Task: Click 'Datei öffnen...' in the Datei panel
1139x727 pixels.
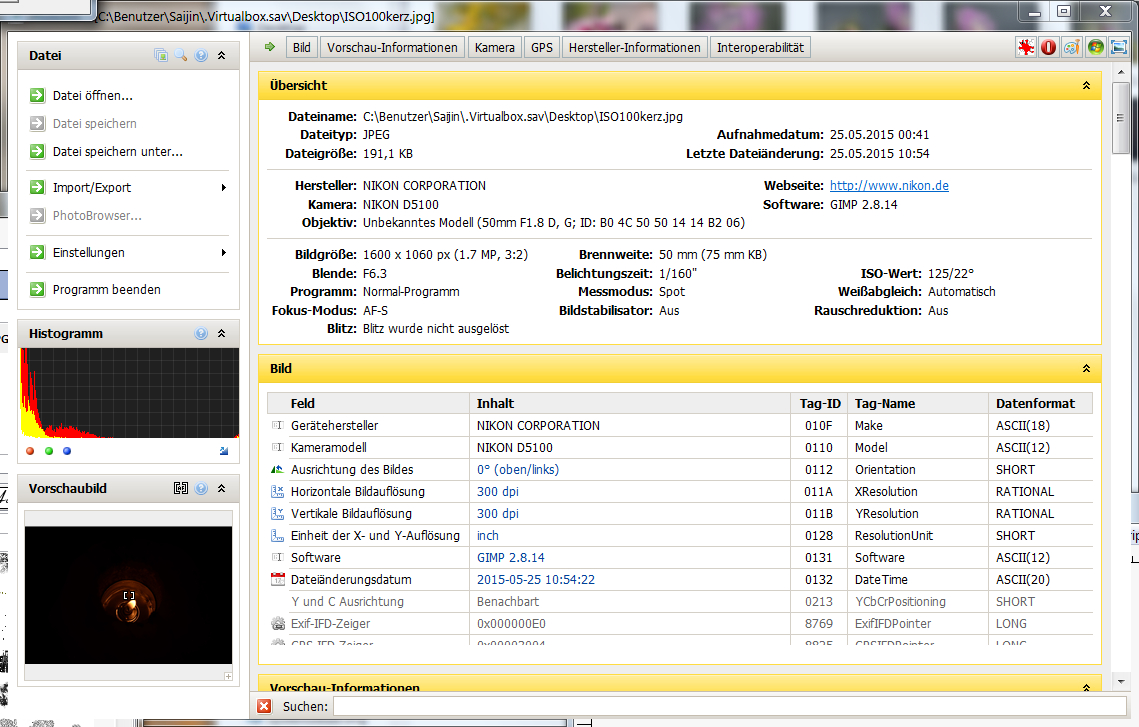Action: (x=92, y=96)
